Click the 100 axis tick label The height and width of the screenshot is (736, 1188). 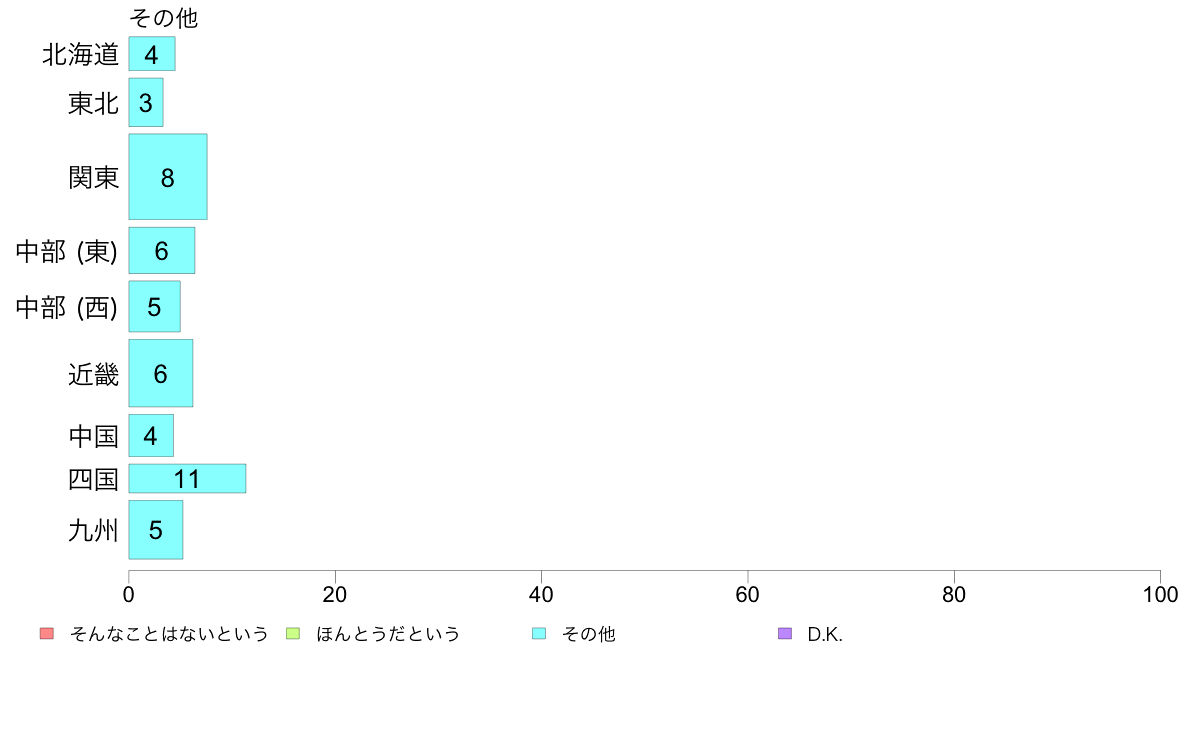1160,594
